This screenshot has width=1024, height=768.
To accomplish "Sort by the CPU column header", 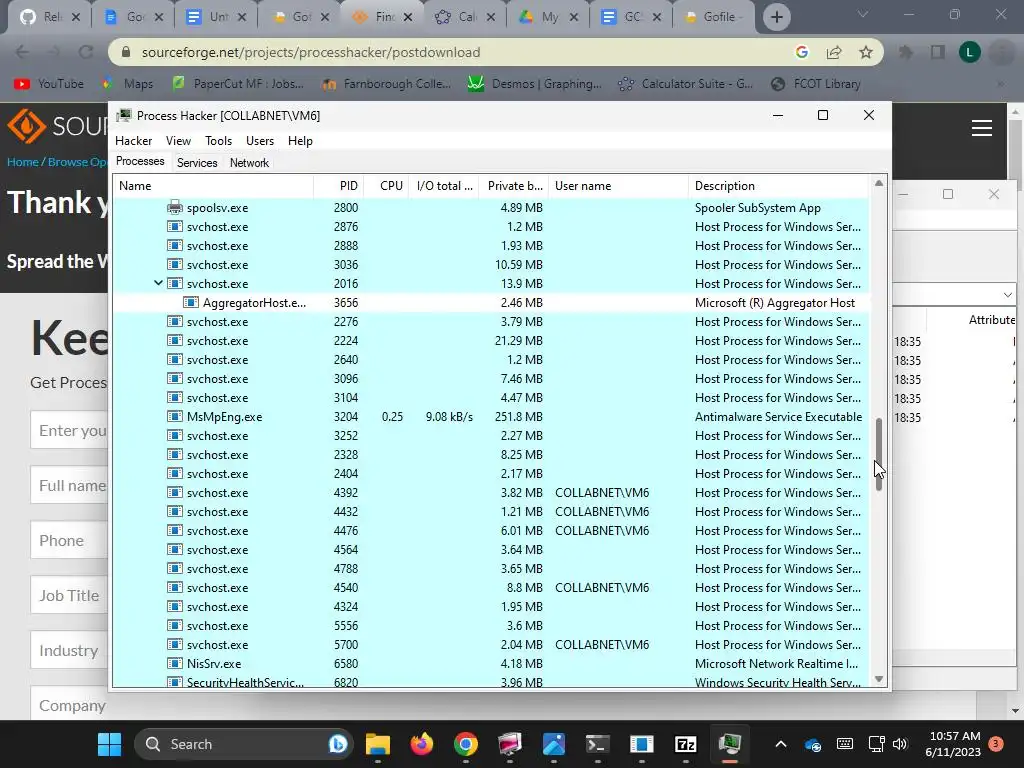I will pos(386,185).
